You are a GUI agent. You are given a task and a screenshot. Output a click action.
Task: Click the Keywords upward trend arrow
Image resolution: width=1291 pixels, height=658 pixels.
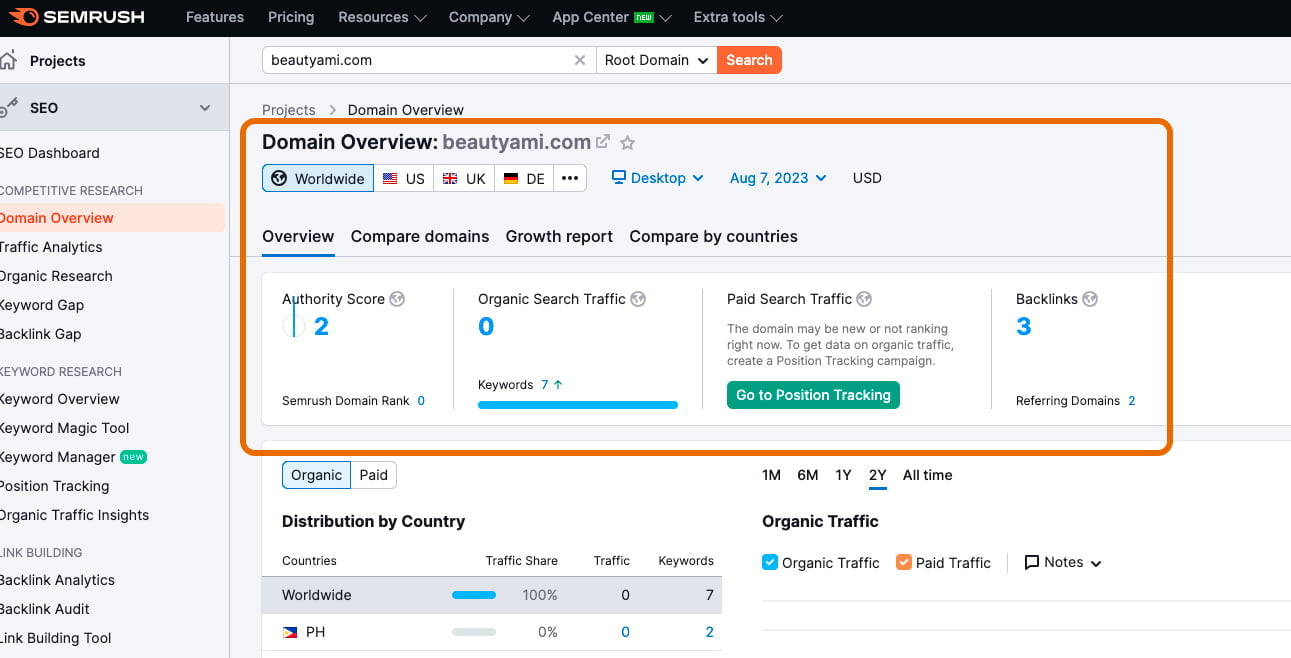[558, 384]
